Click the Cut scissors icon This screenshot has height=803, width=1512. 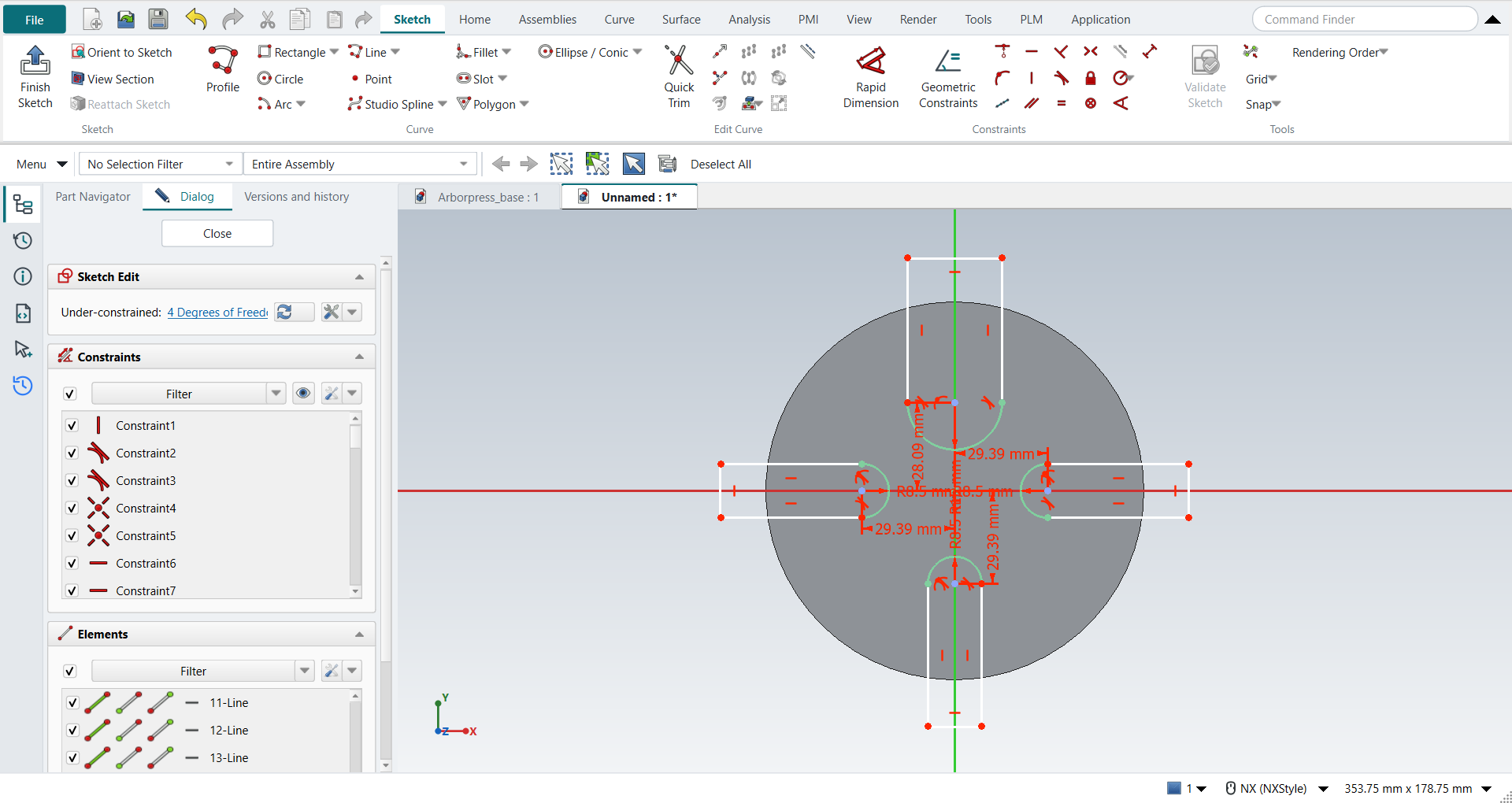tap(268, 19)
